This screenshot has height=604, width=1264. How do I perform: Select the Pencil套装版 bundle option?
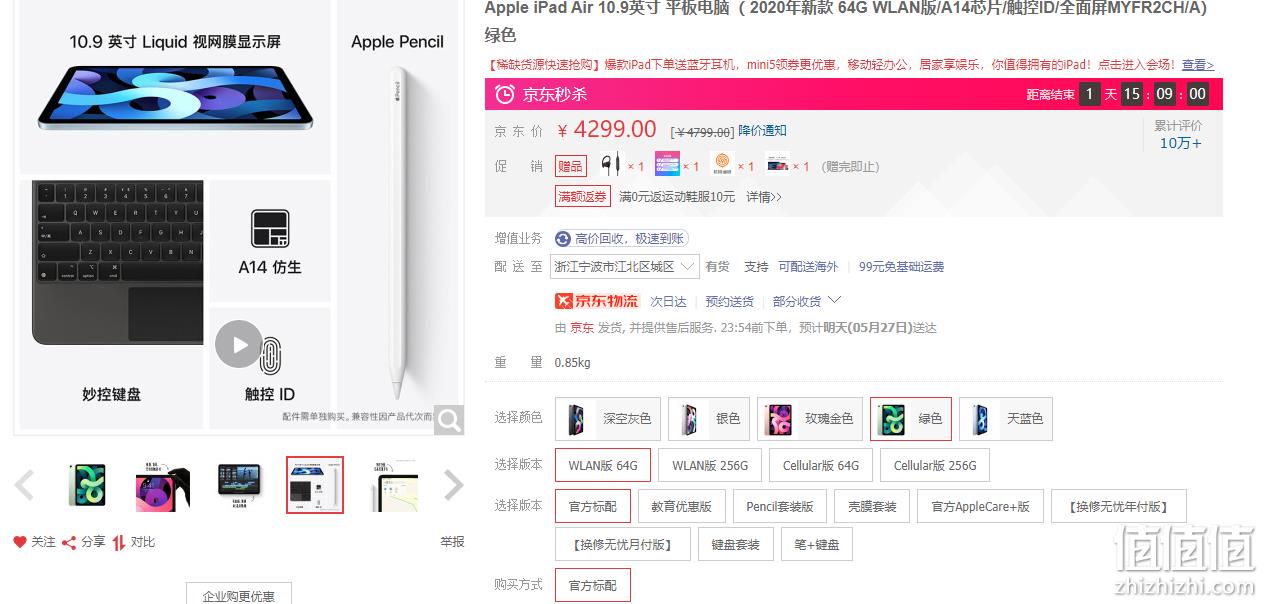[x=780, y=506]
